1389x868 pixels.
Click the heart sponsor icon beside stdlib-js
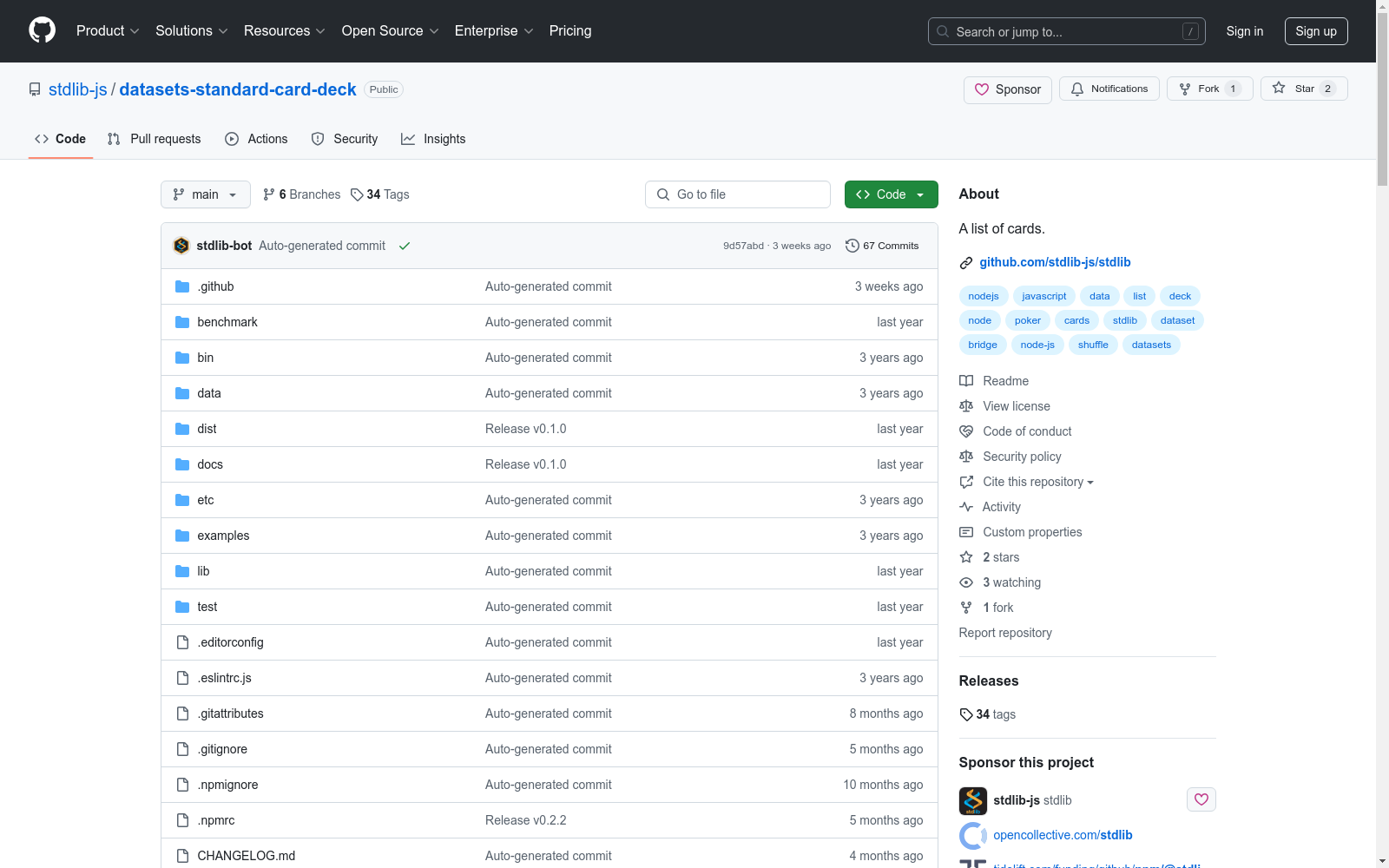(x=1201, y=799)
